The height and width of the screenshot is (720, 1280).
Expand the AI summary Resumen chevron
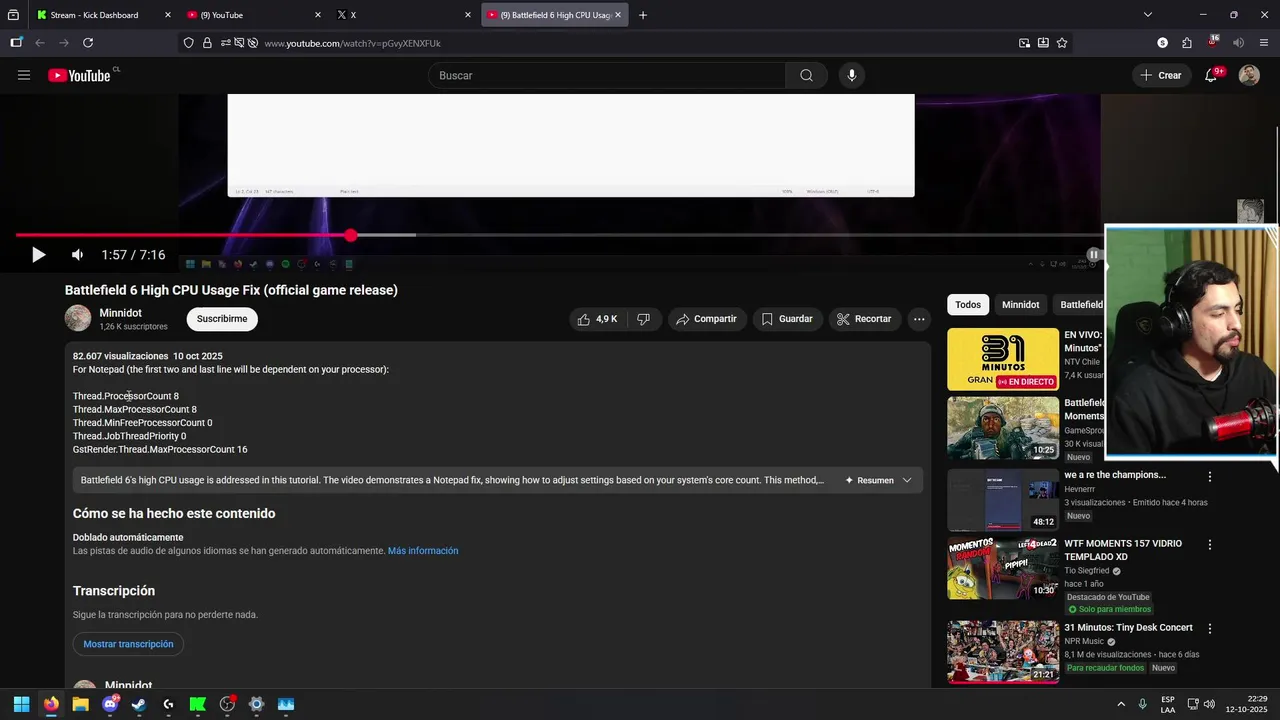click(x=907, y=480)
